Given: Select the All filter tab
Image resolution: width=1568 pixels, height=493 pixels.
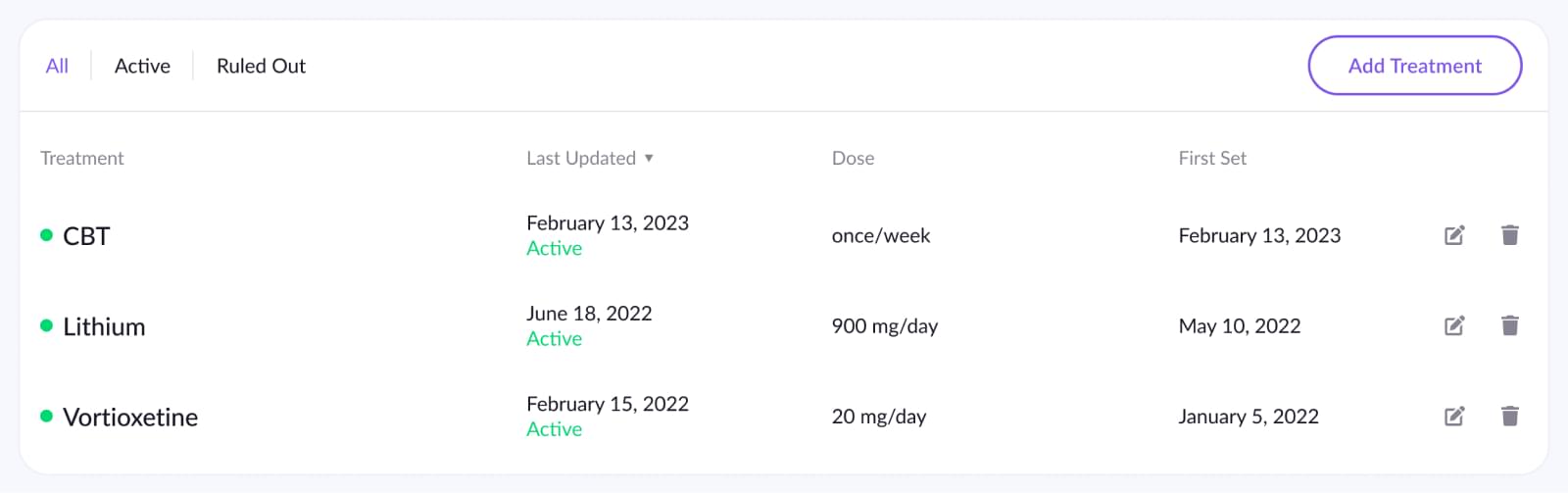Looking at the screenshot, I should 57,66.
